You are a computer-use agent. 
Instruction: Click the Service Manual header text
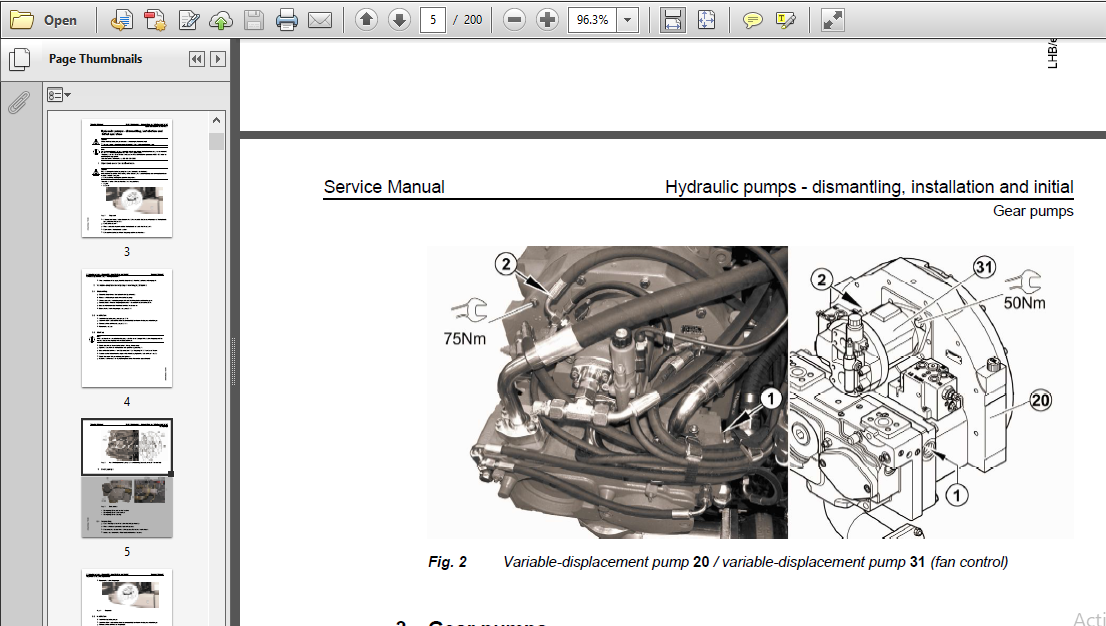click(x=384, y=187)
